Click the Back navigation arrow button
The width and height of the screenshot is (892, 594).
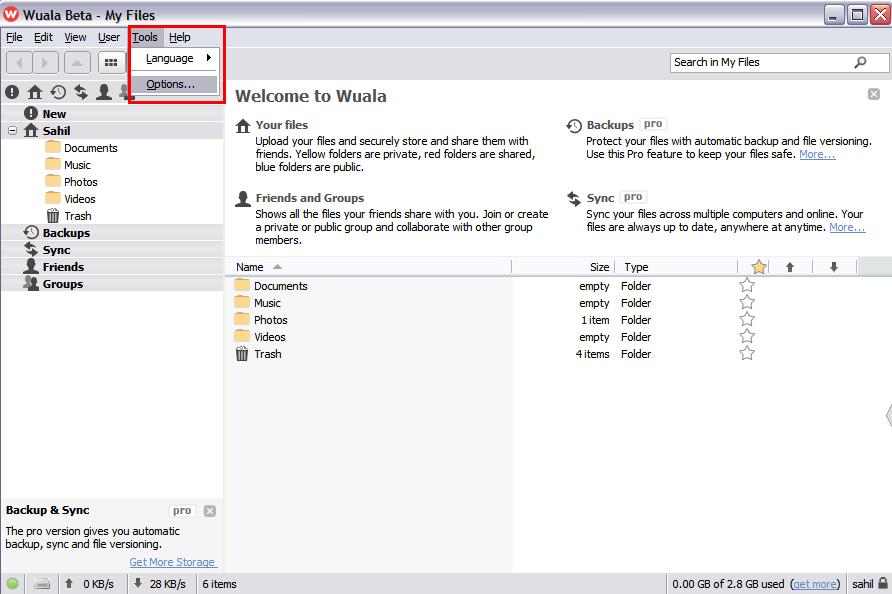point(19,62)
